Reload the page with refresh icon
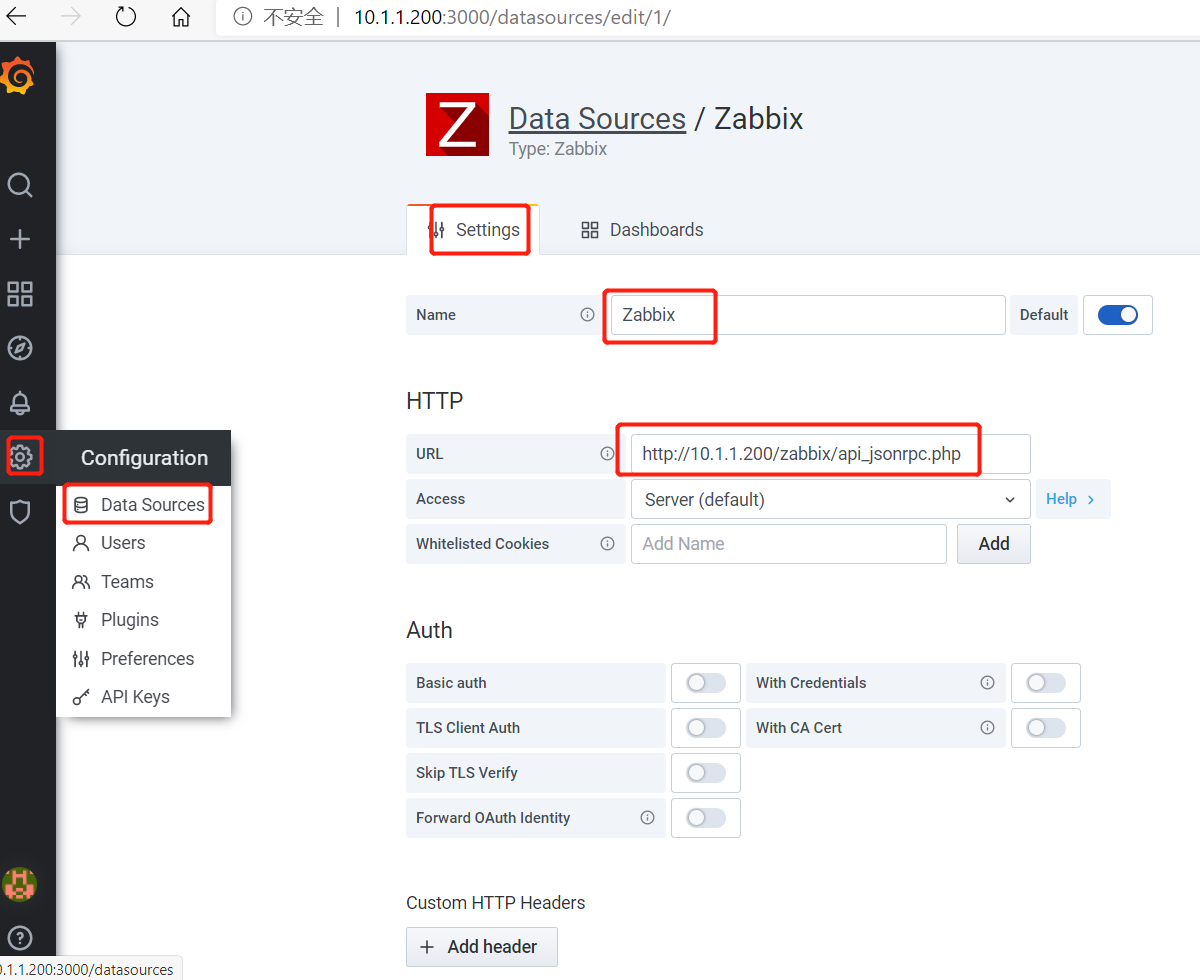The height and width of the screenshot is (980, 1200). 126,17
